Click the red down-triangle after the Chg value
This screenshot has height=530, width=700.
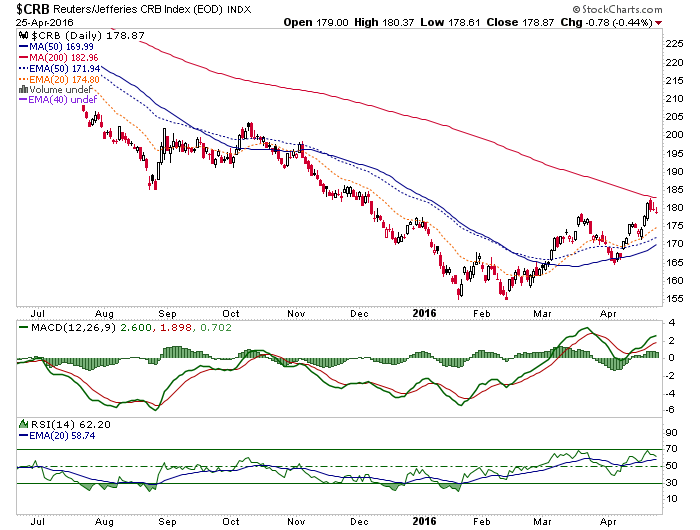659,23
